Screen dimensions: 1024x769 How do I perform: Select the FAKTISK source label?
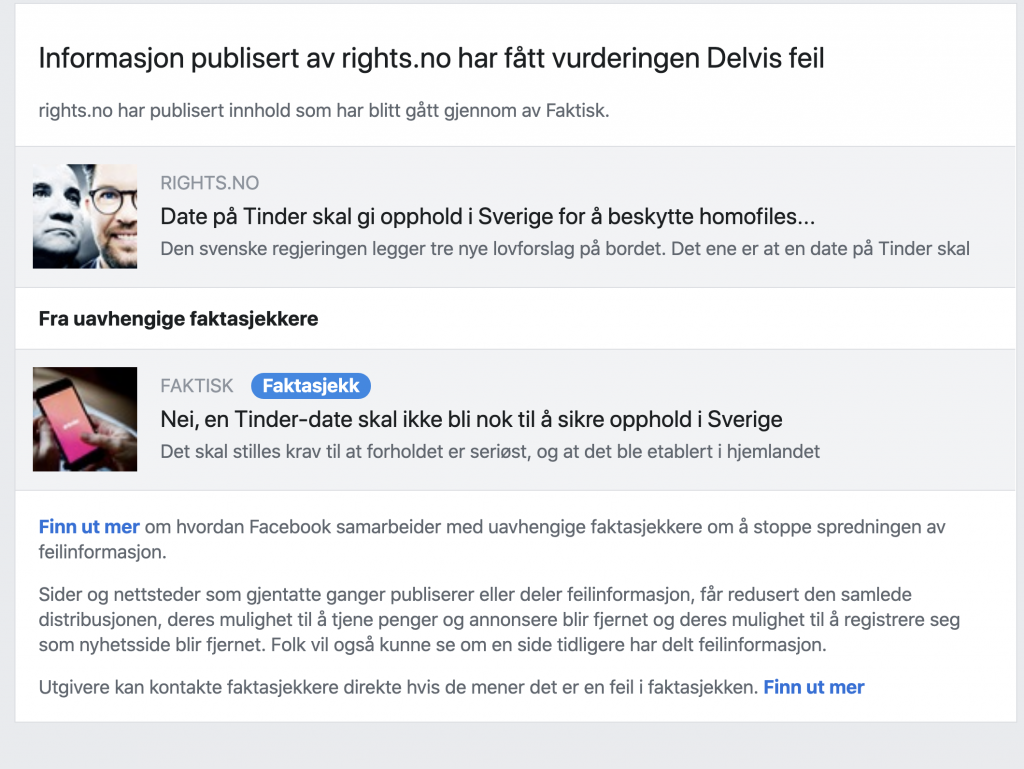pyautogui.click(x=197, y=386)
